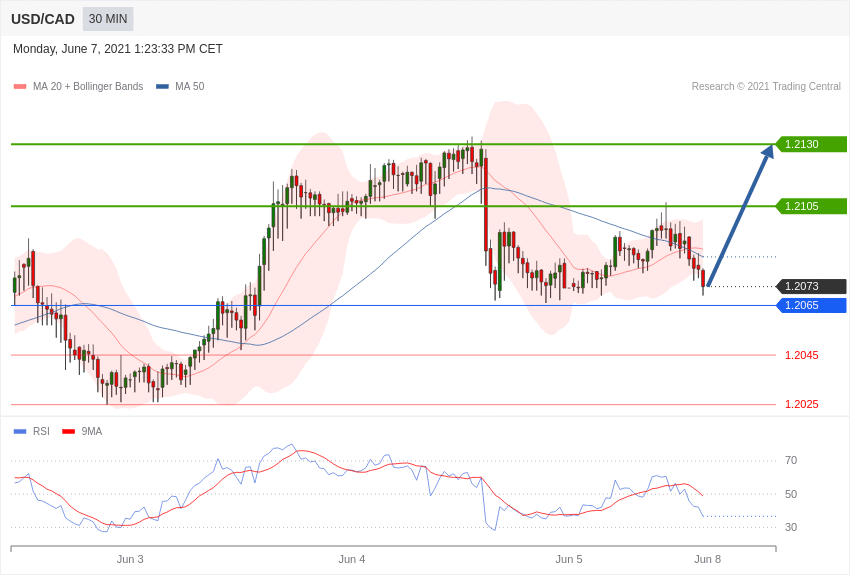Image resolution: width=850 pixels, height=576 pixels.
Task: Click the red 1.2045 support label
Action: tap(802, 355)
